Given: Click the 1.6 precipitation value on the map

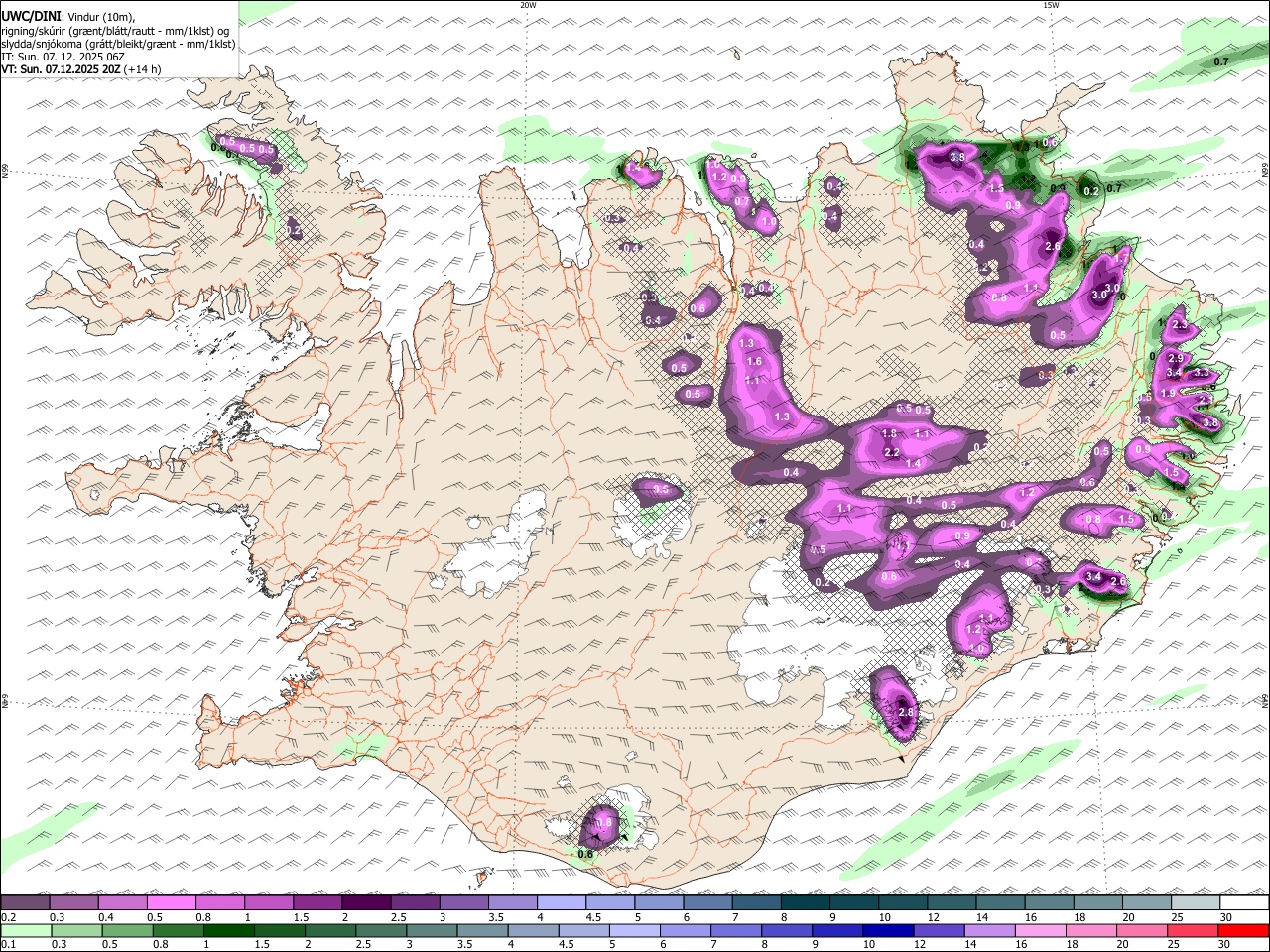Looking at the screenshot, I should click(x=754, y=362).
